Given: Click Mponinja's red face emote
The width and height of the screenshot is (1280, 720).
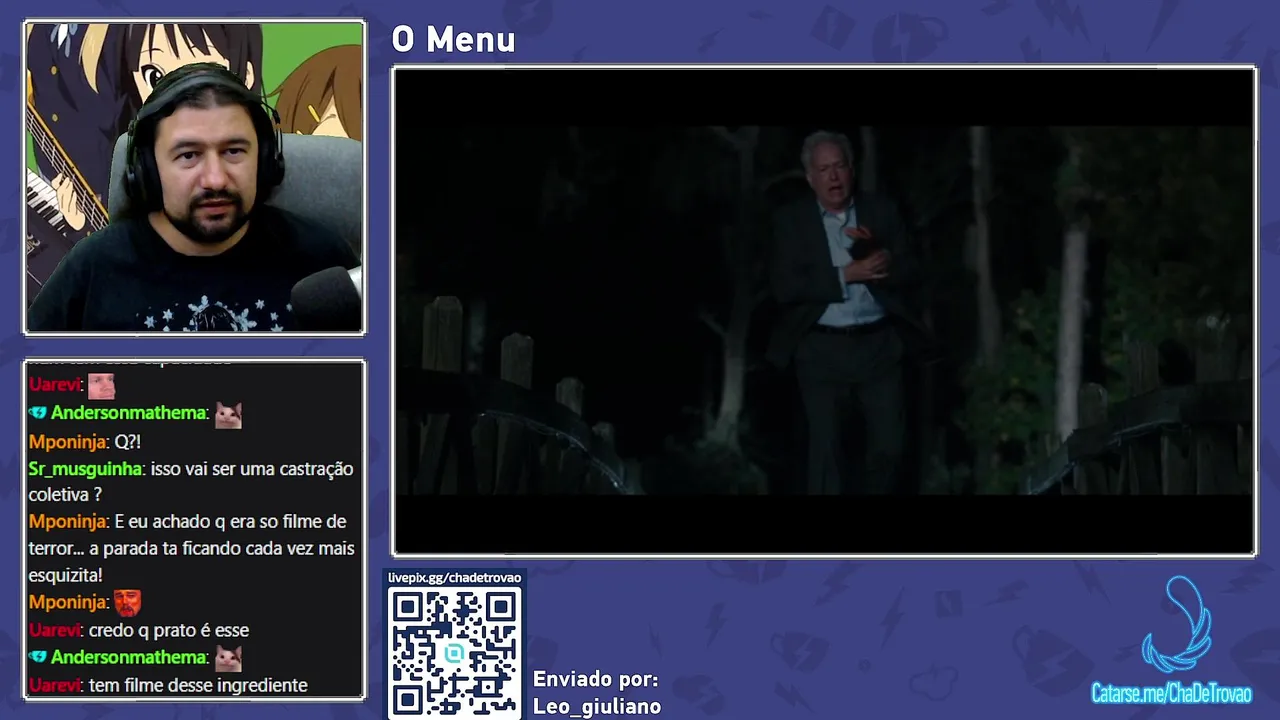Looking at the screenshot, I should 127,603.
